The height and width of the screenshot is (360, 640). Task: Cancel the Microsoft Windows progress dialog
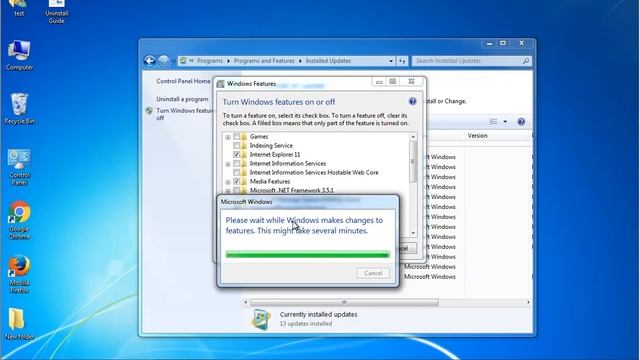tap(373, 273)
